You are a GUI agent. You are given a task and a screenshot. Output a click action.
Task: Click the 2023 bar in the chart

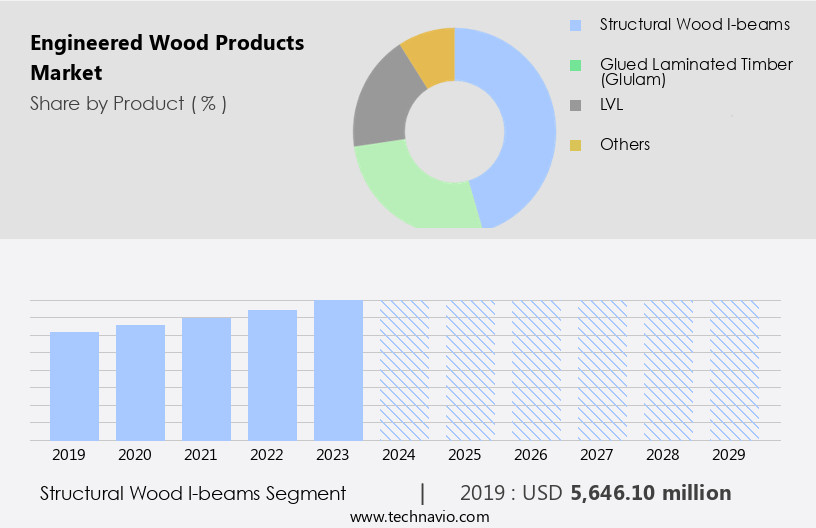tap(338, 370)
